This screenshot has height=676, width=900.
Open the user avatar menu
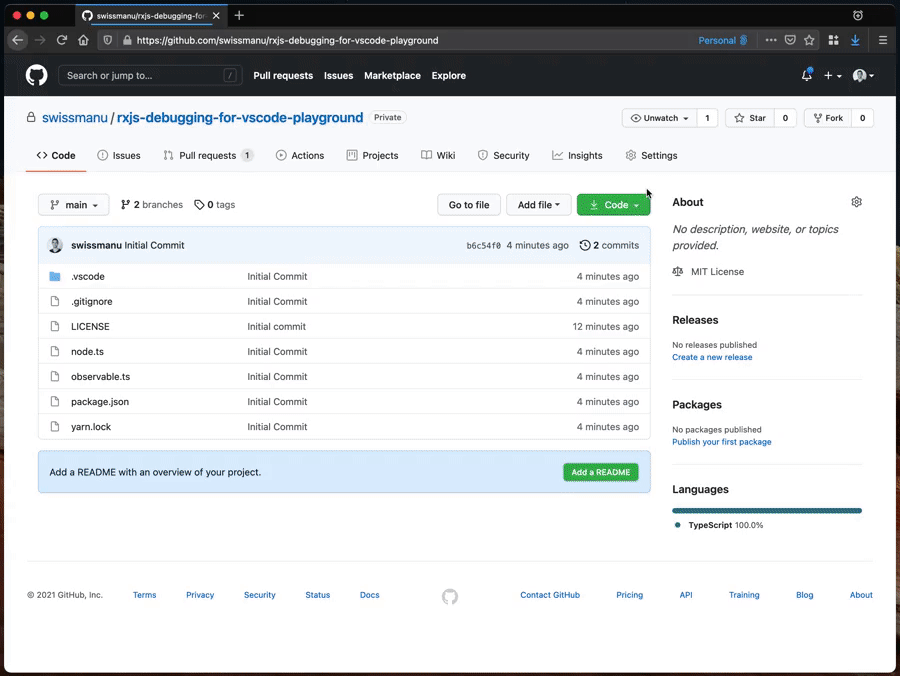pyautogui.click(x=863, y=75)
